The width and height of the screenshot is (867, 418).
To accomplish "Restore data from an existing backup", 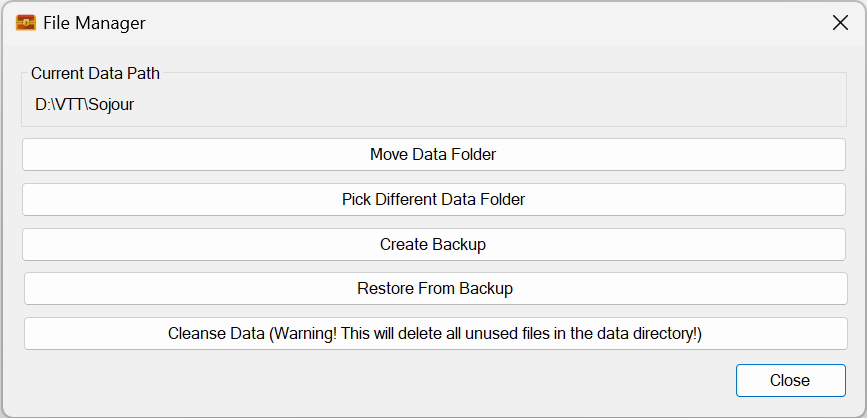I will (435, 288).
